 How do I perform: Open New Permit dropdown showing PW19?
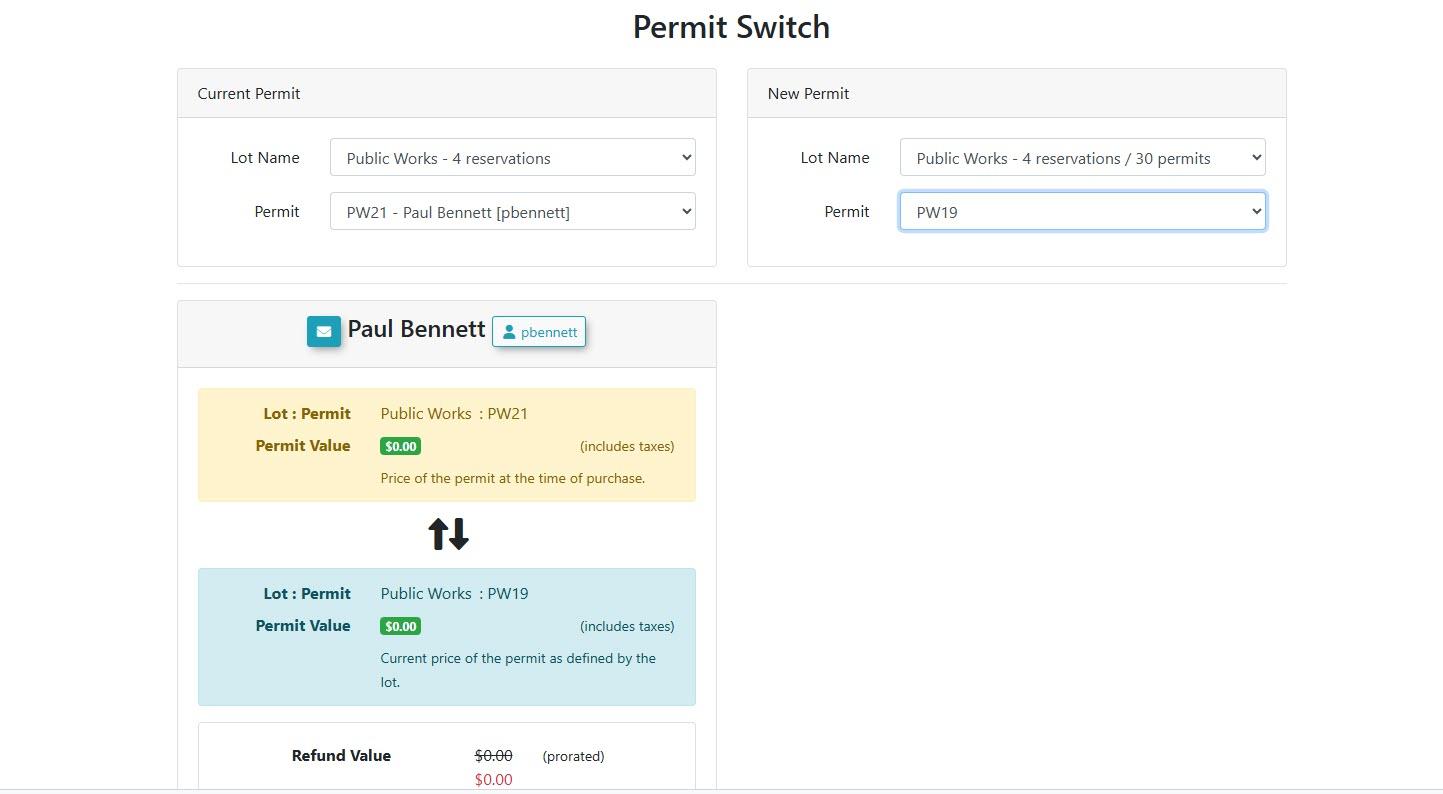(x=1083, y=212)
